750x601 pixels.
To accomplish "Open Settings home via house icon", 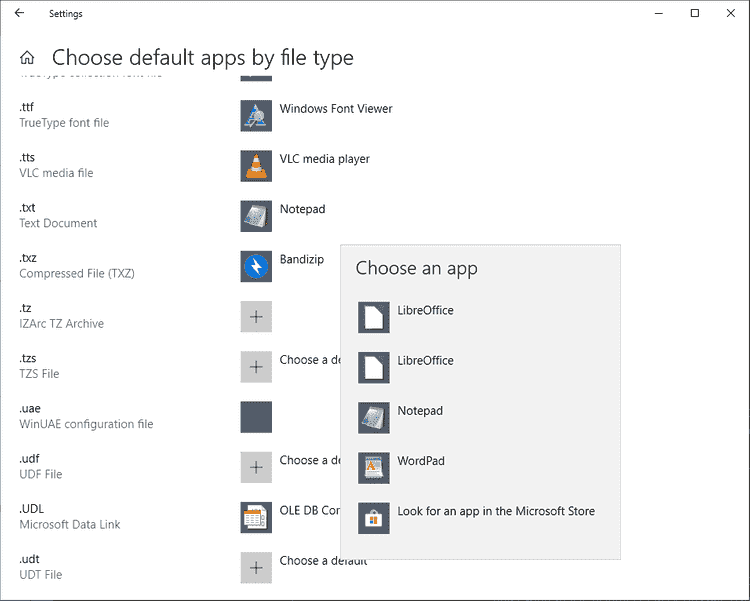I will coord(27,57).
